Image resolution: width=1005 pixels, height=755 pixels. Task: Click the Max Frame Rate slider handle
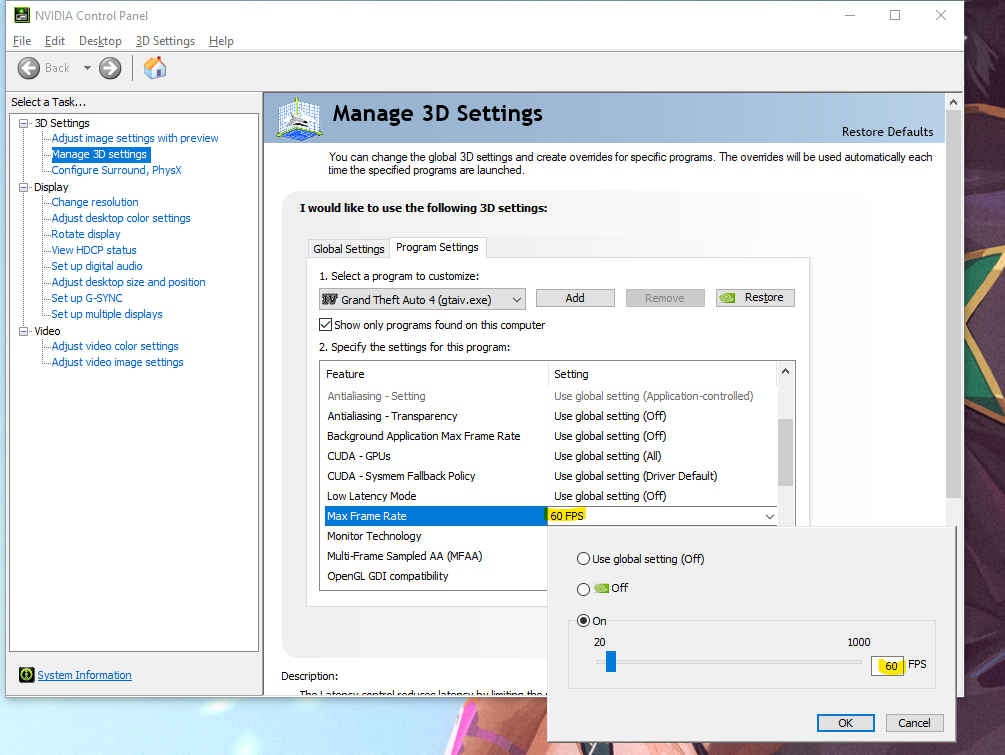tap(611, 661)
